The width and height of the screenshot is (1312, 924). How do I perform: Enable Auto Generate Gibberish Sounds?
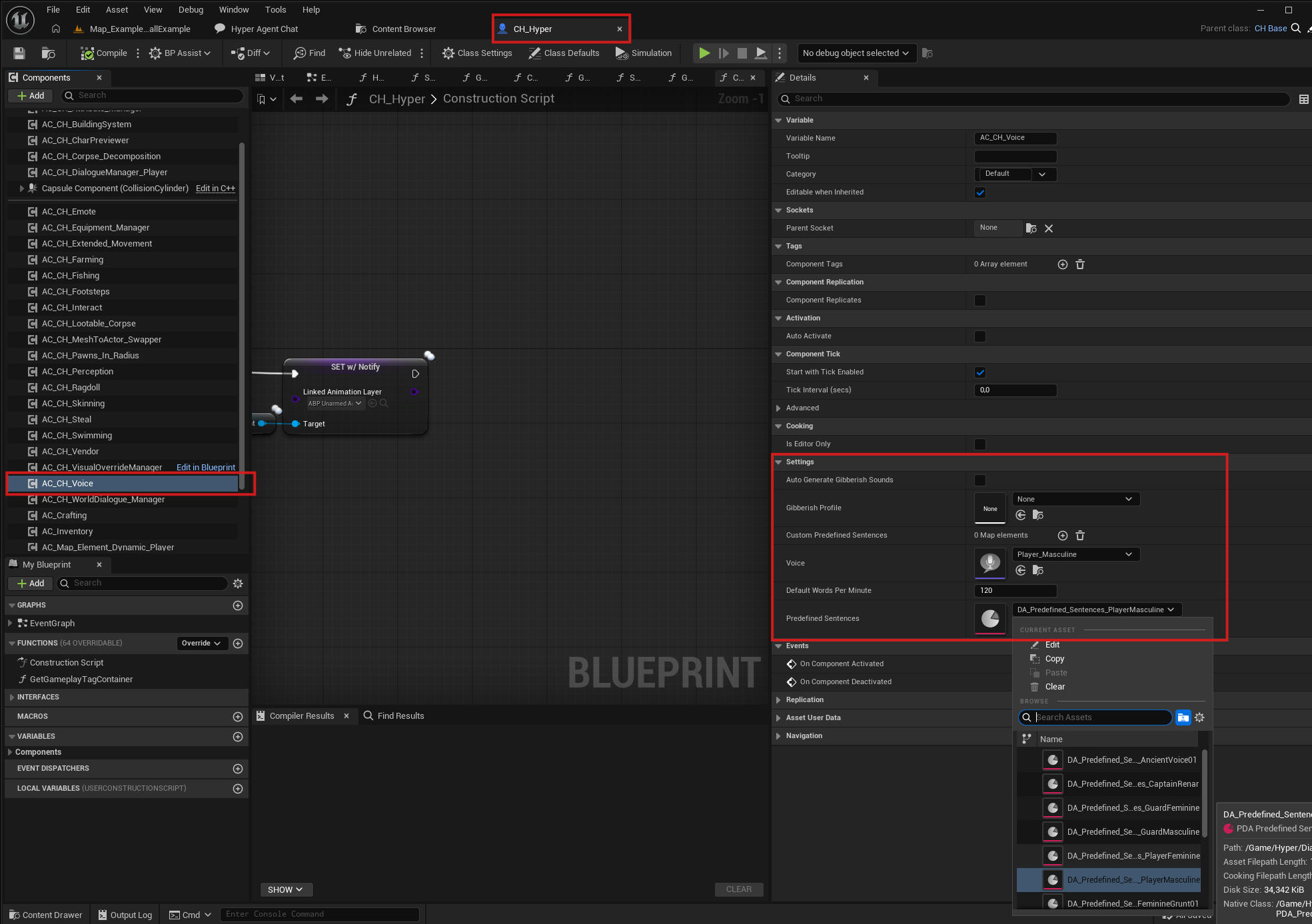click(980, 480)
